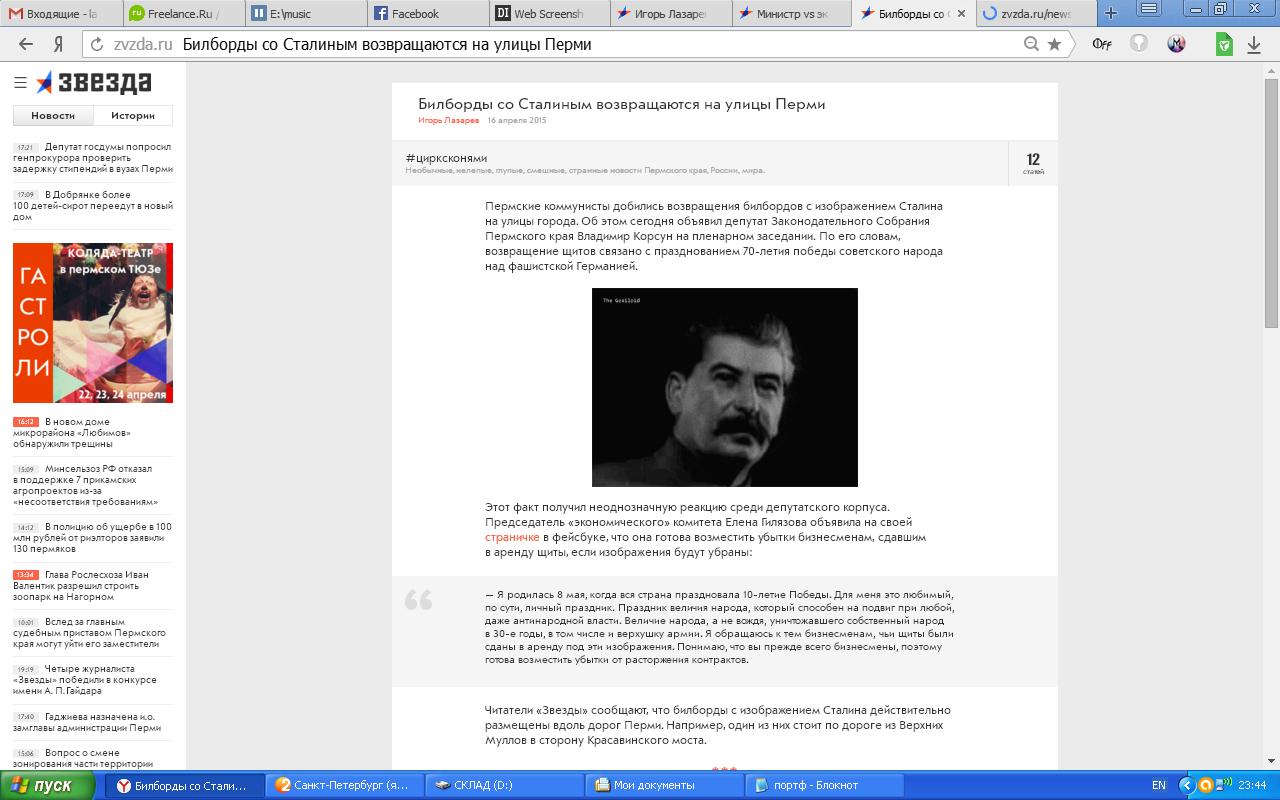Switch to 'портф - Блокнот' Notepad window

click(825, 785)
